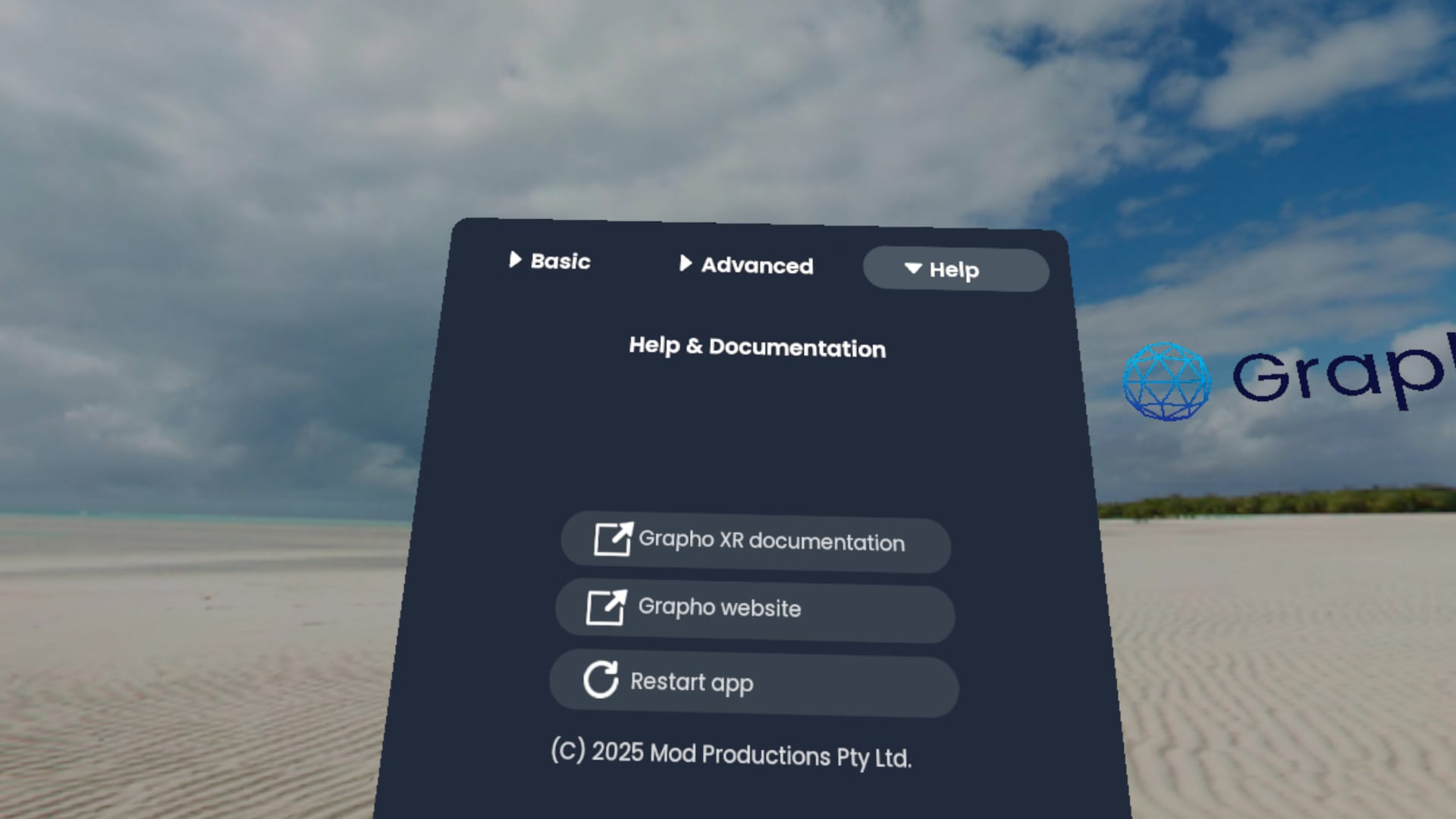The height and width of the screenshot is (819, 1456).
Task: Switch to the Basic tab label
Action: [560, 262]
